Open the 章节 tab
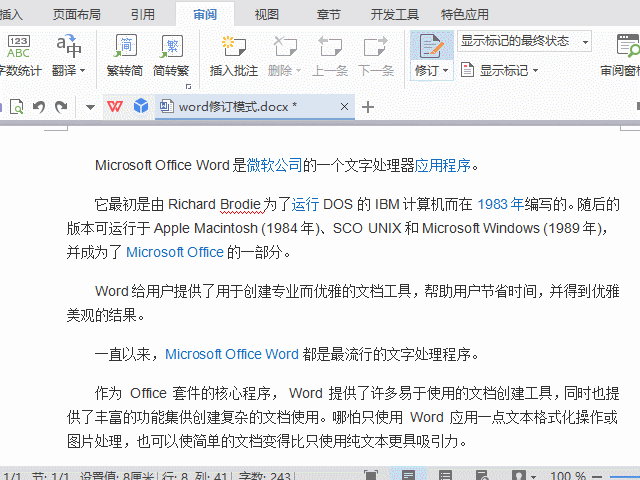The width and height of the screenshot is (640, 480). point(329,15)
